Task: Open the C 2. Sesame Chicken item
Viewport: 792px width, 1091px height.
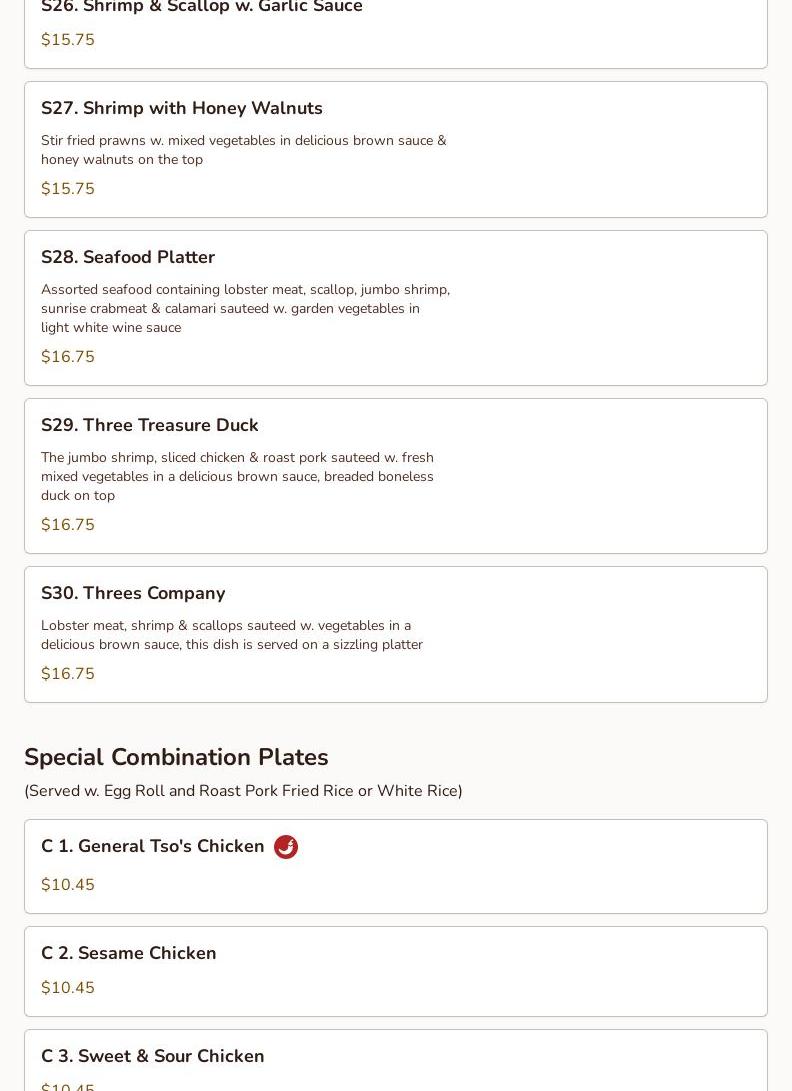Action: pyautogui.click(x=395, y=971)
